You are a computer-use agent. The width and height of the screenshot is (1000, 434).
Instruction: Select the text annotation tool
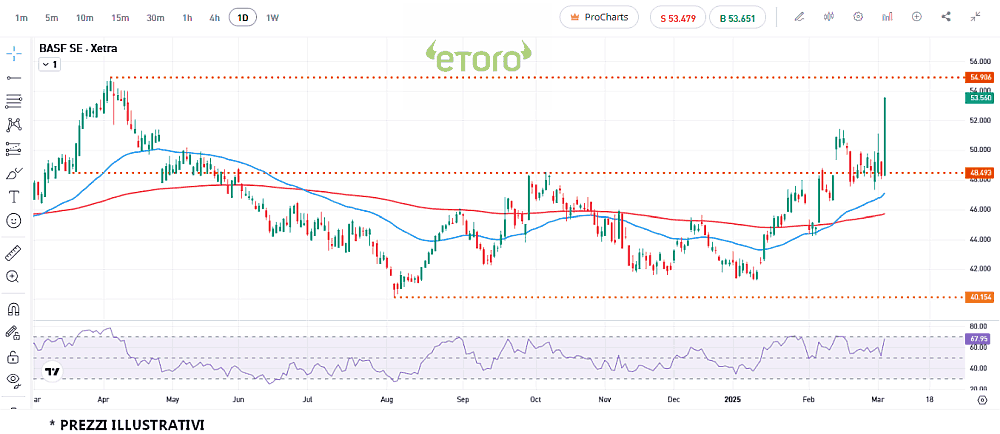pos(14,196)
